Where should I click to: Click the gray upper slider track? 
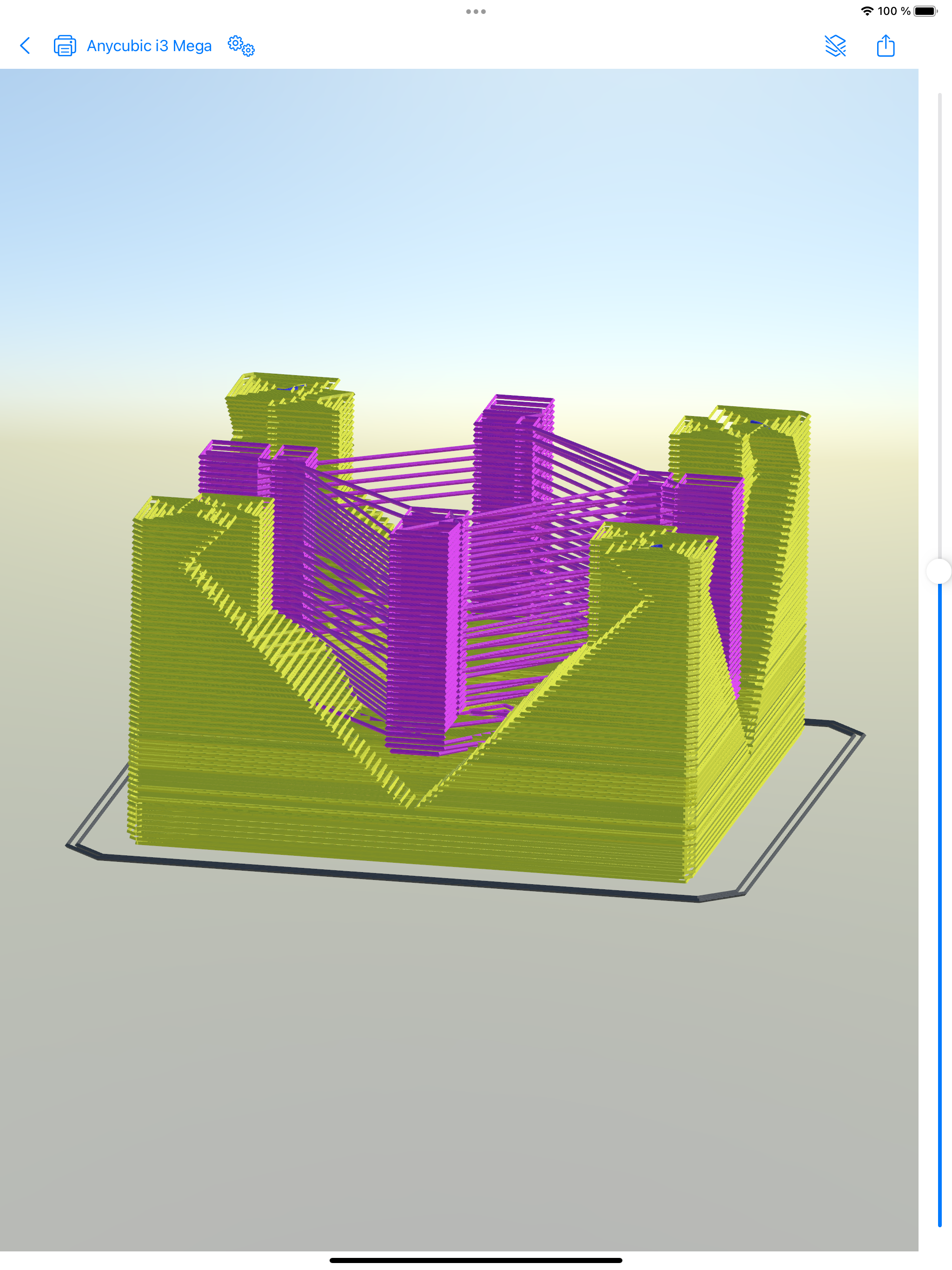click(x=939, y=322)
